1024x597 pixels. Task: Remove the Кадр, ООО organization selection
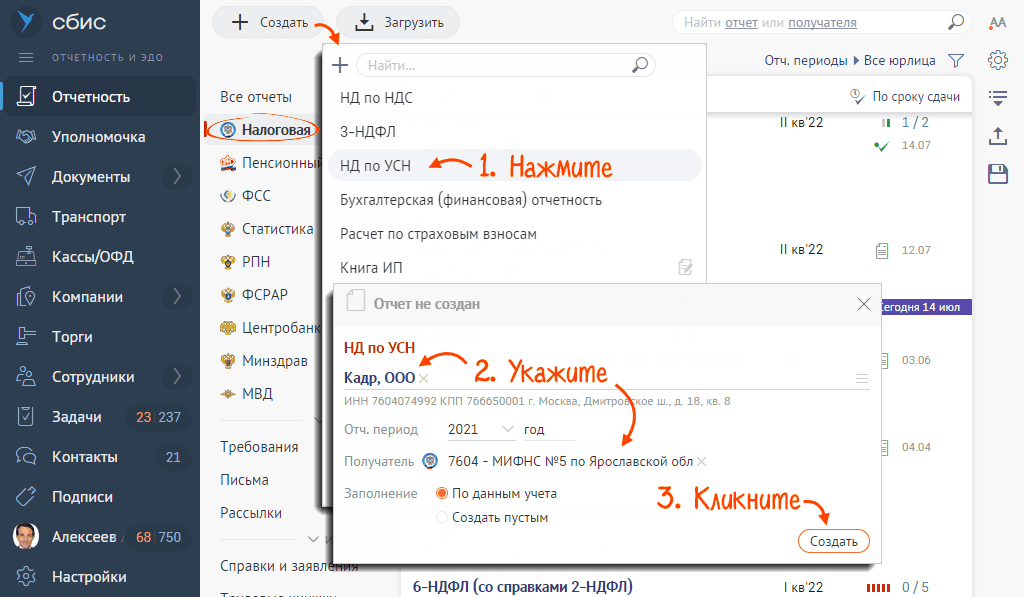click(x=424, y=378)
